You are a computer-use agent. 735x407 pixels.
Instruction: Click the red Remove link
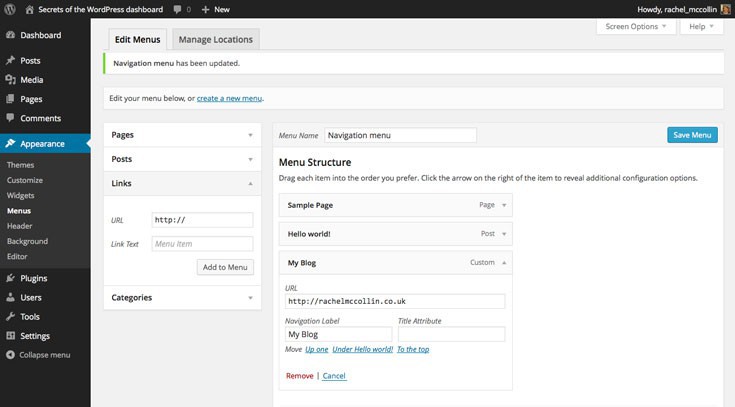click(300, 376)
